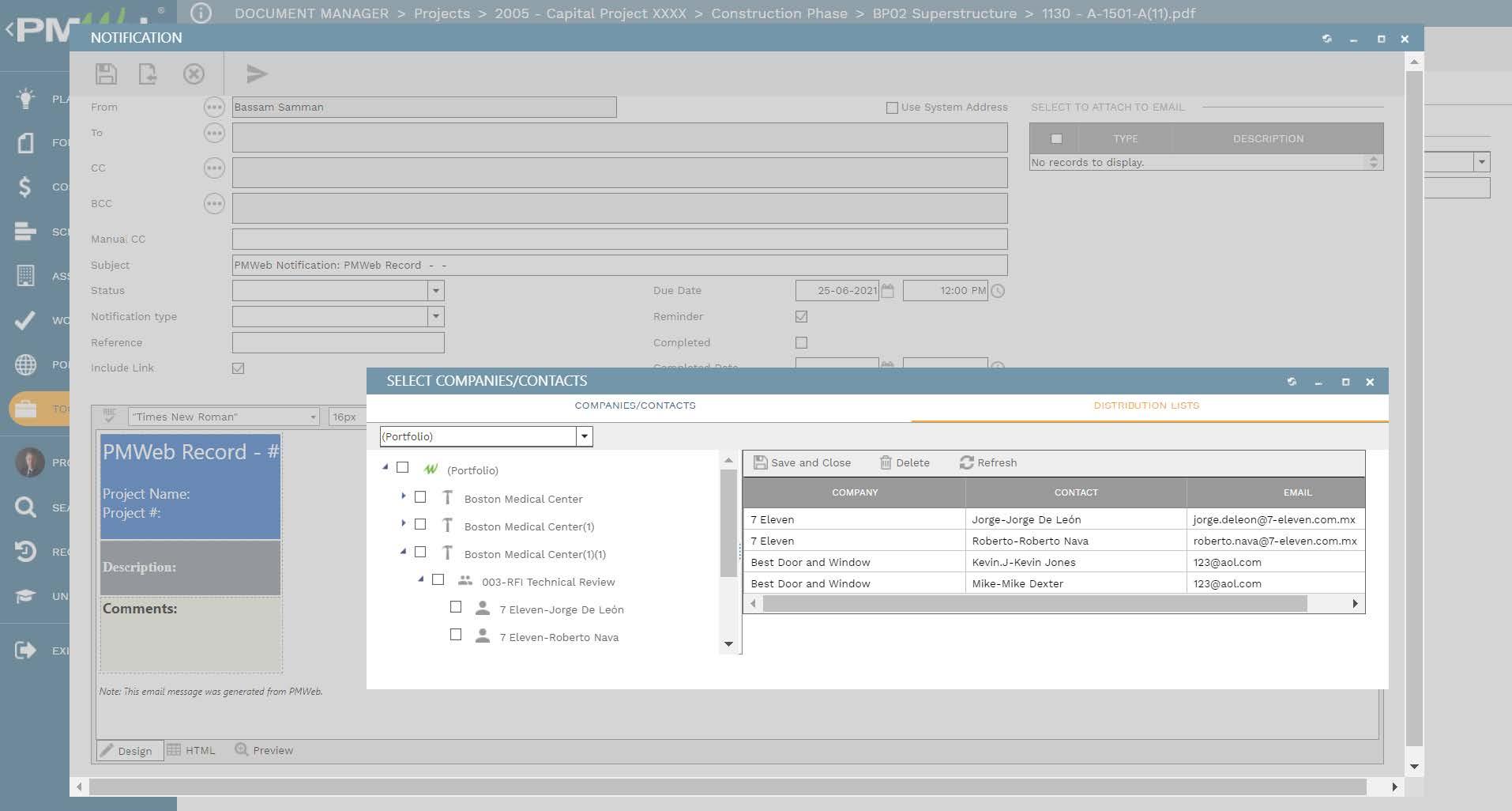Viewport: 1512px width, 811px height.
Task: Click the cancel circle-X toolbar icon
Action: tap(194, 74)
